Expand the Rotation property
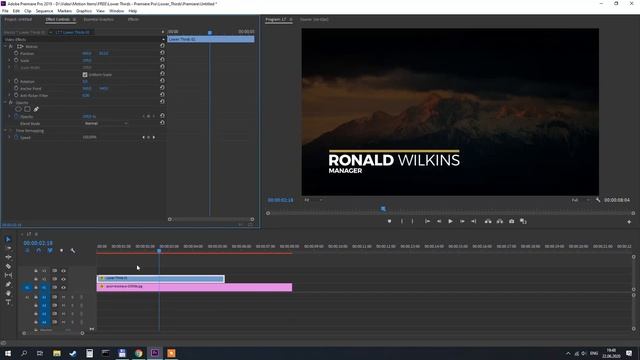 (9, 81)
